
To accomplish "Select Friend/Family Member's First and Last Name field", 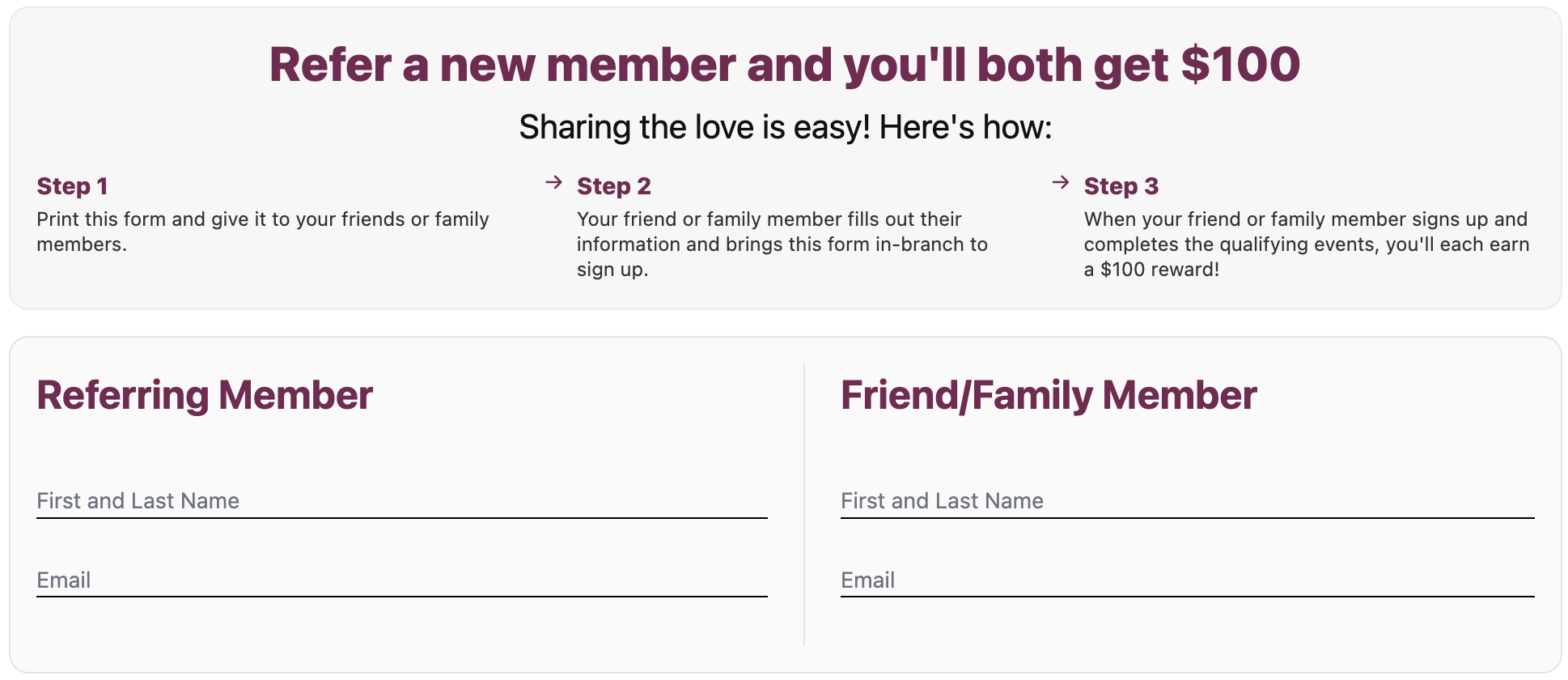I will pyautogui.click(x=1187, y=501).
